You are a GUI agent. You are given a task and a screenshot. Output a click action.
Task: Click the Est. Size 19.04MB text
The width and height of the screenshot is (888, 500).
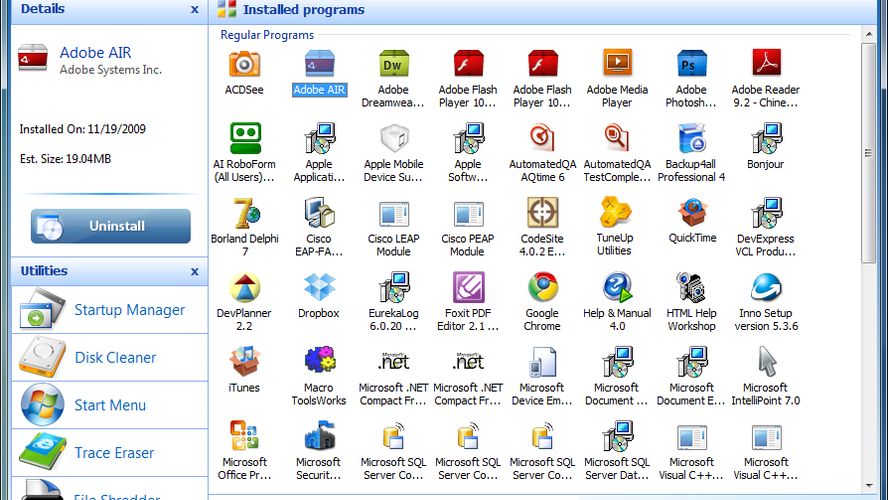(x=66, y=159)
